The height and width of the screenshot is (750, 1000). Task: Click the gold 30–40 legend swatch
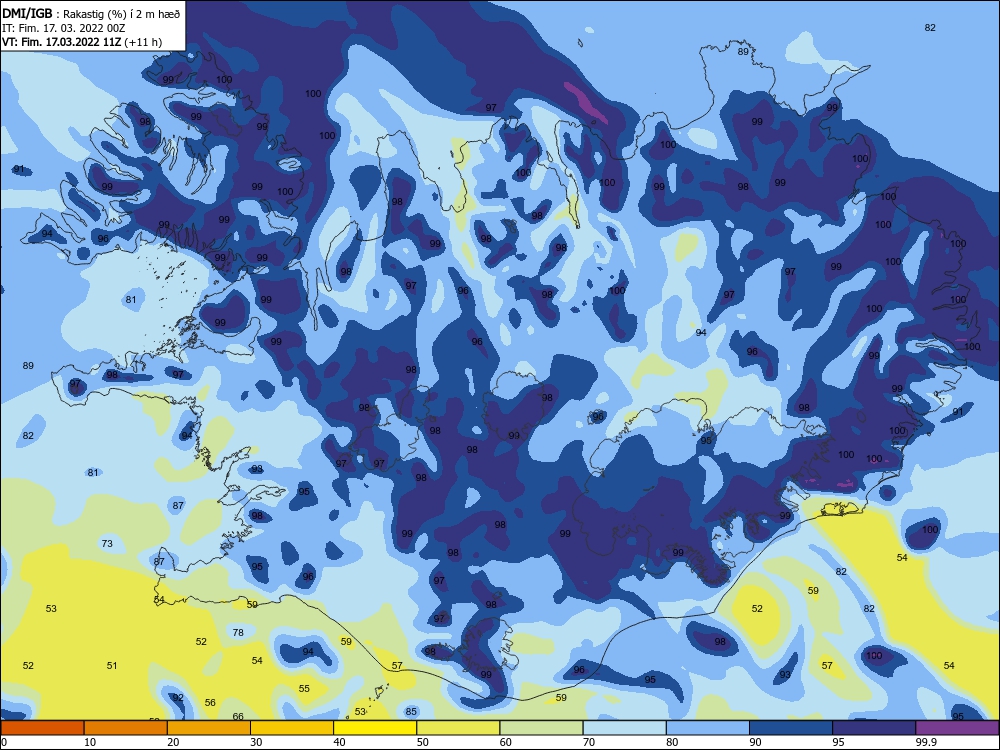[292, 728]
